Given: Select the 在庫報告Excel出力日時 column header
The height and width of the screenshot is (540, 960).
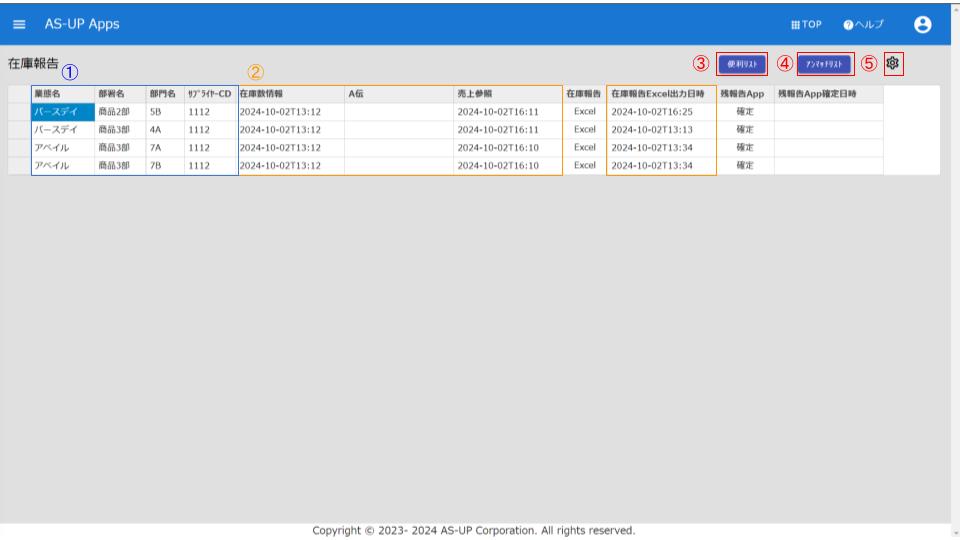Looking at the screenshot, I should point(660,94).
